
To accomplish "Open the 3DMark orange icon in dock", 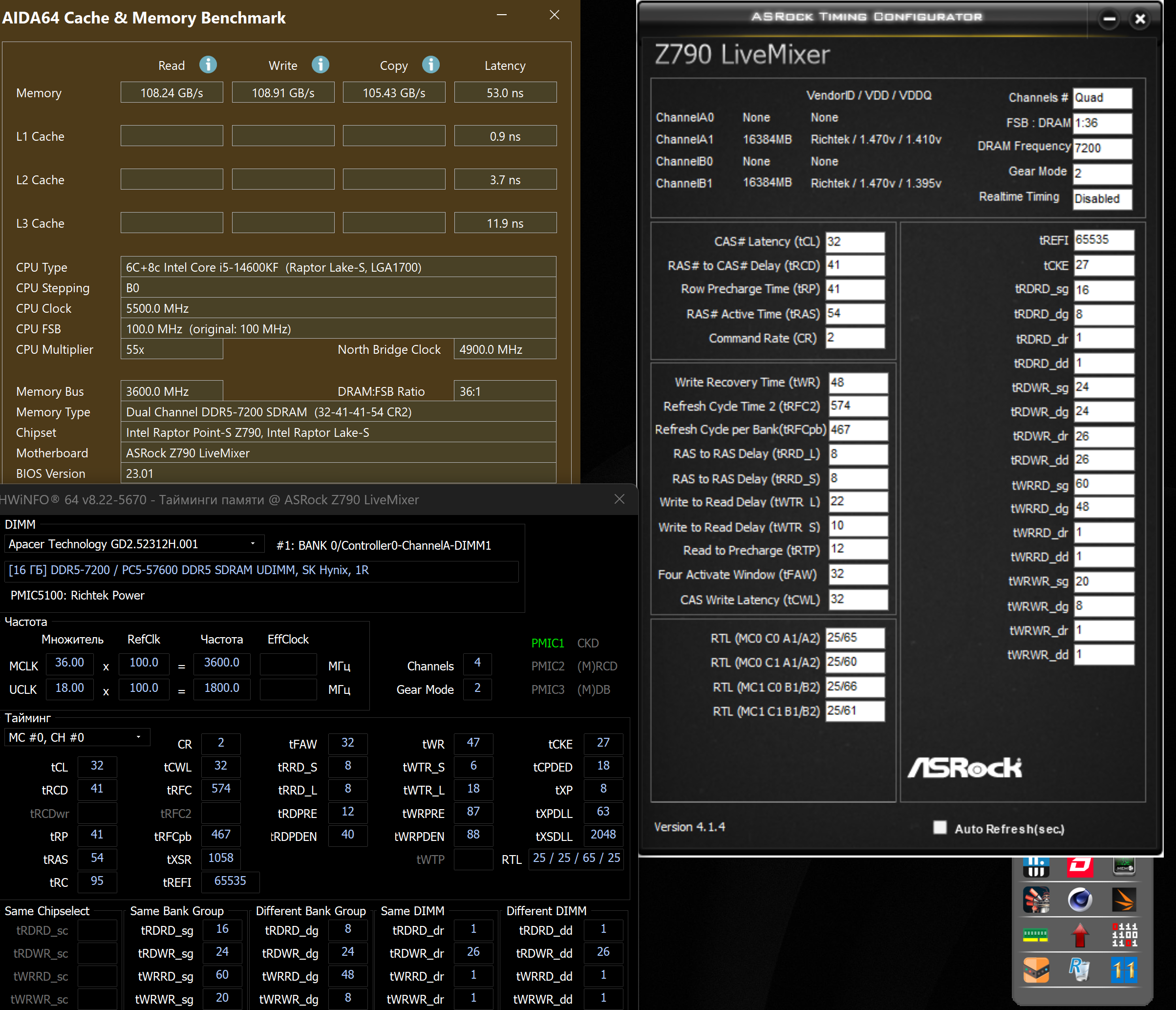I will point(1124,900).
